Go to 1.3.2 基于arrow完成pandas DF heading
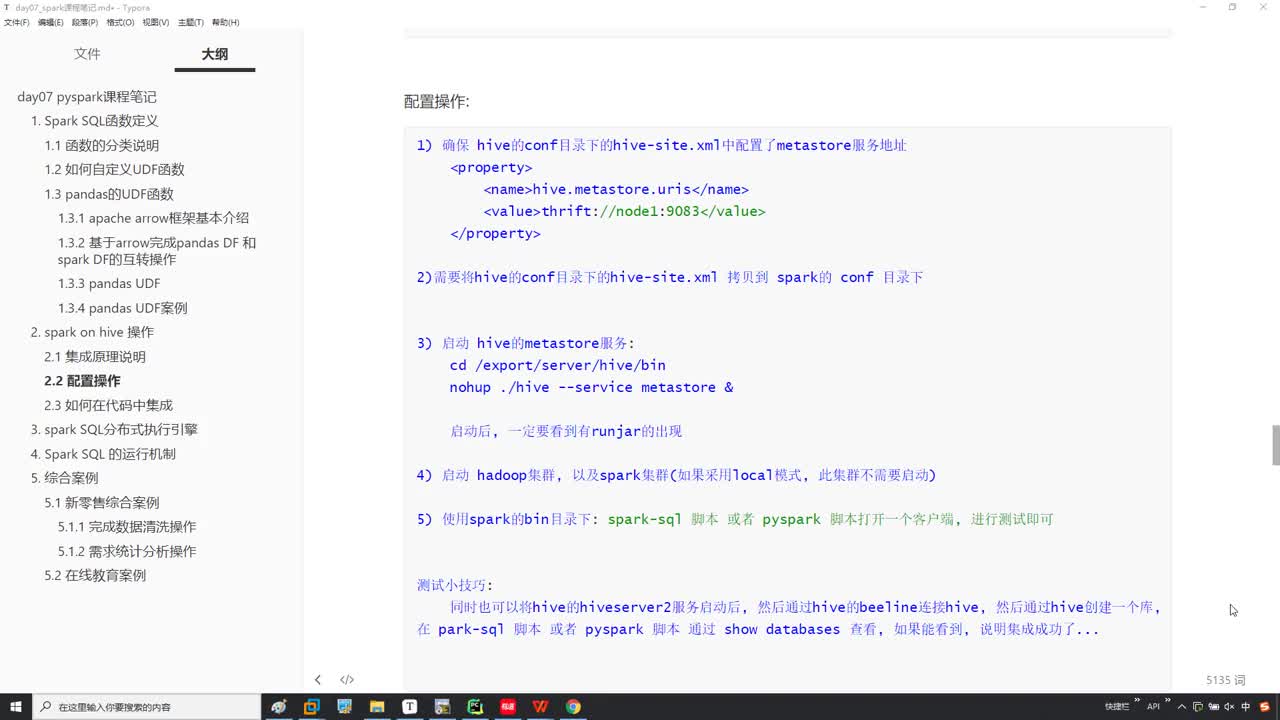Image resolution: width=1280 pixels, height=720 pixels. 157,251
